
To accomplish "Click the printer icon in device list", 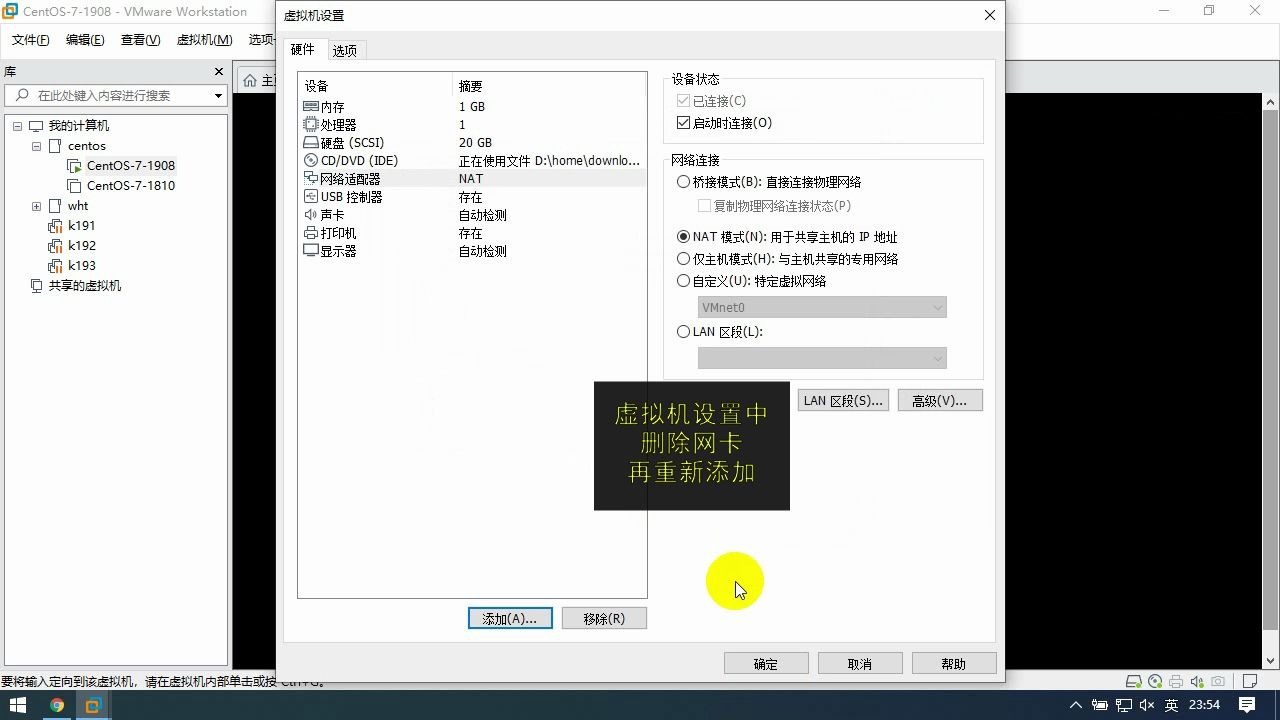I will tap(311, 232).
